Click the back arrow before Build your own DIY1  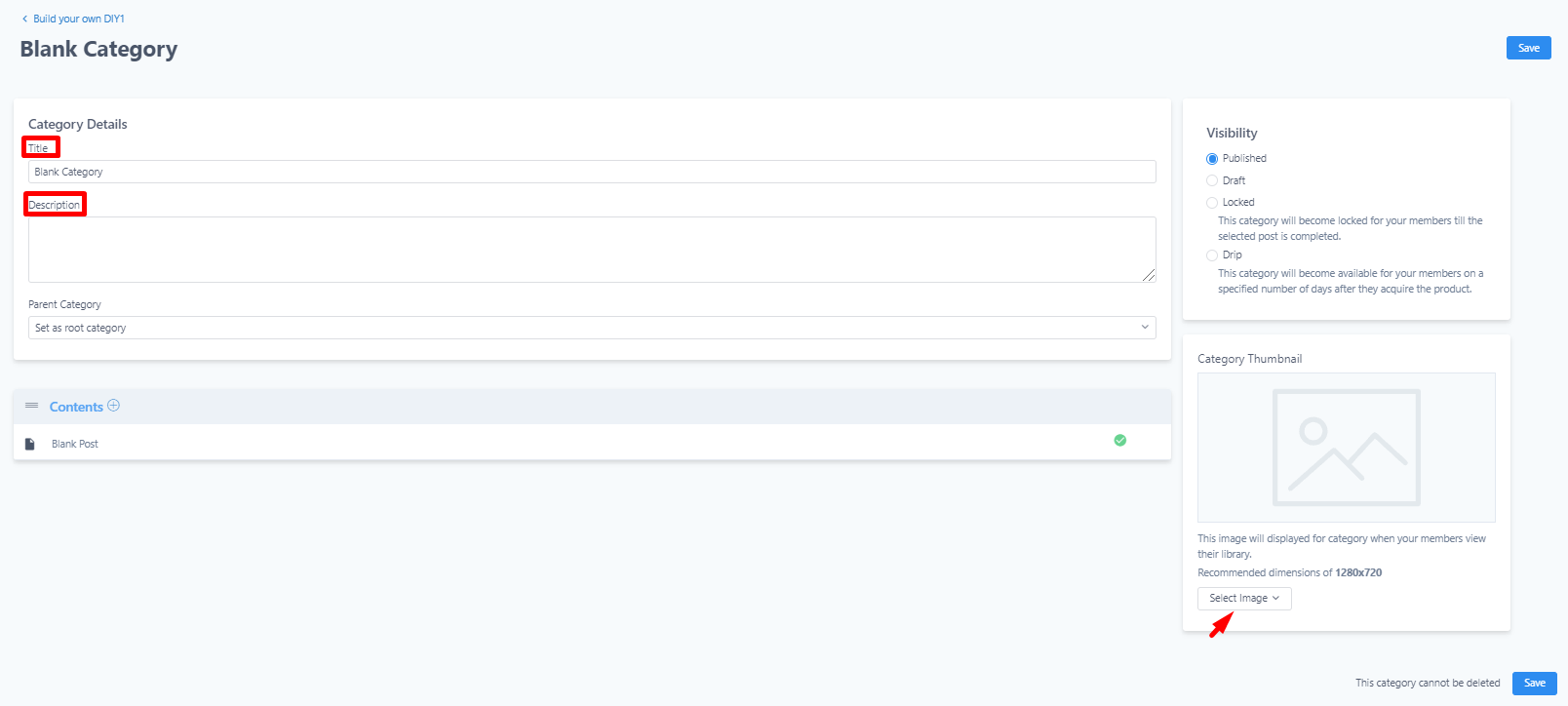[24, 19]
